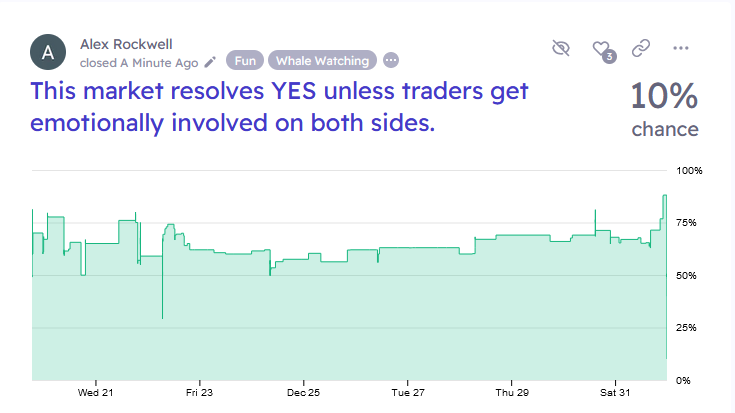Open Alex Rockwell's profile name link
Screen dimensions: 735x413
coord(125,45)
